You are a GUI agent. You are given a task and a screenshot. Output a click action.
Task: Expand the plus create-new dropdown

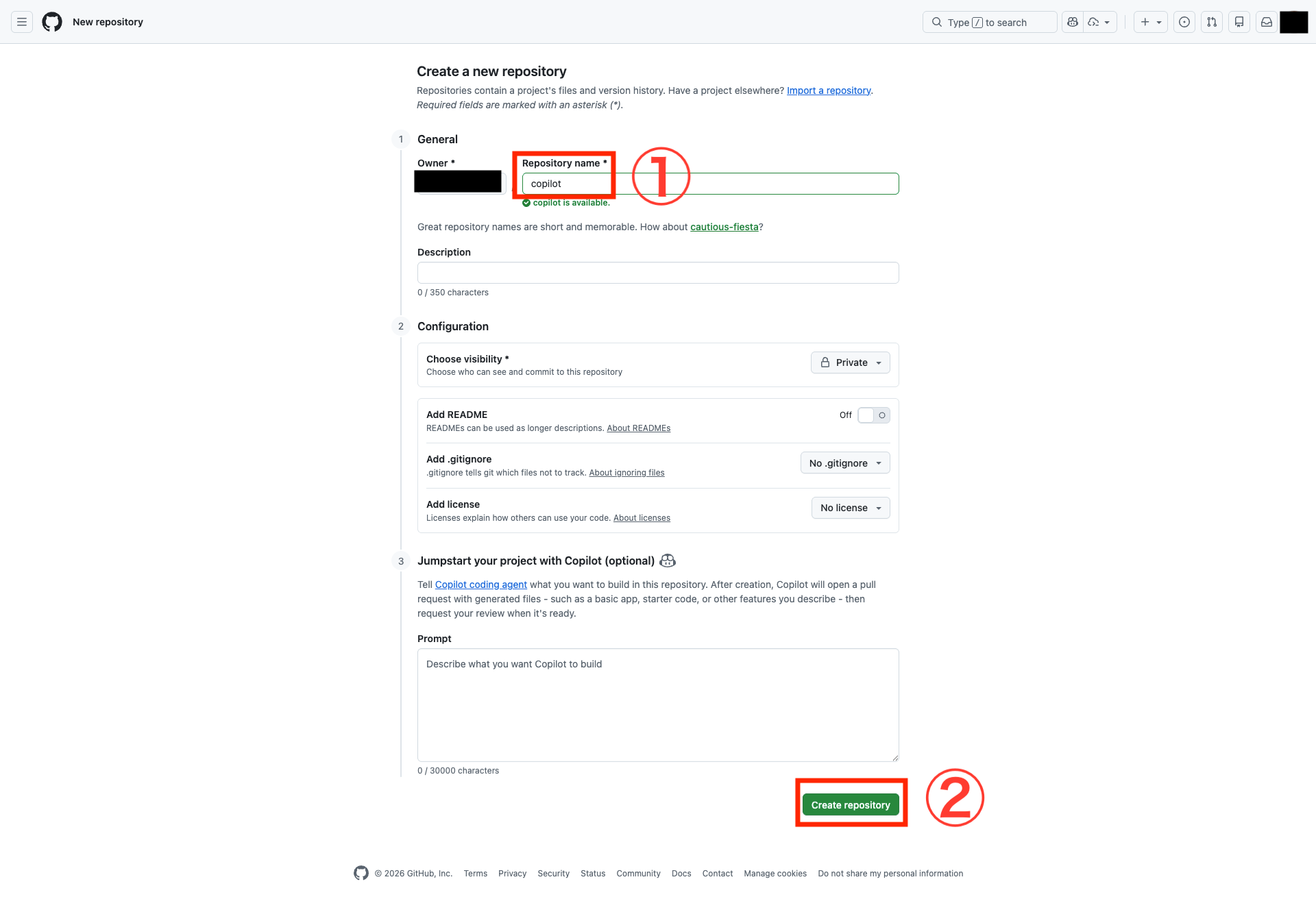(x=1150, y=22)
